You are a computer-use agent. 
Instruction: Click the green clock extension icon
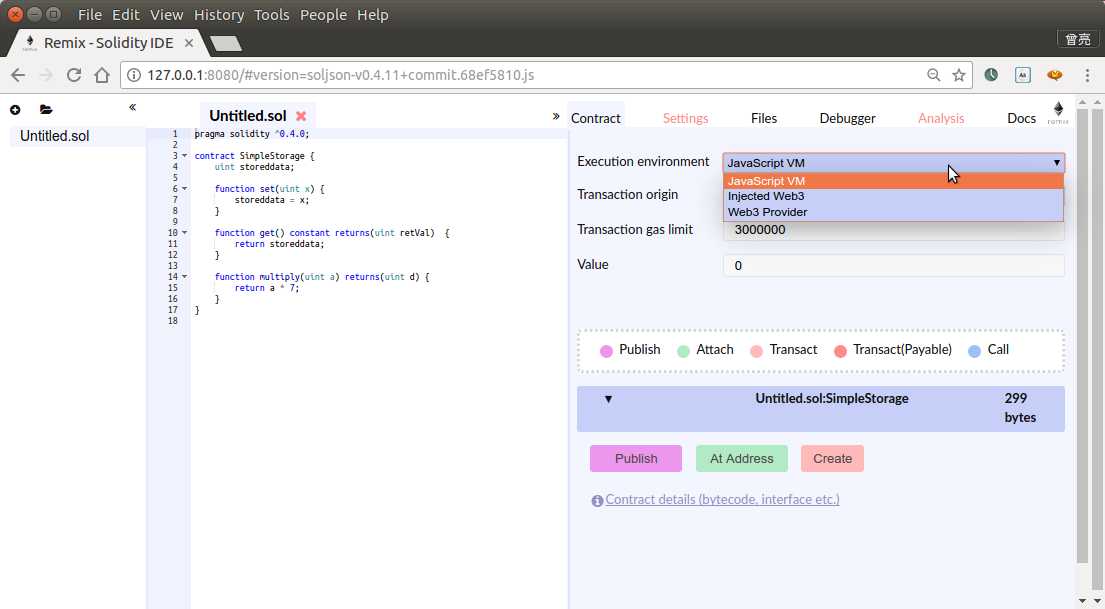[991, 75]
